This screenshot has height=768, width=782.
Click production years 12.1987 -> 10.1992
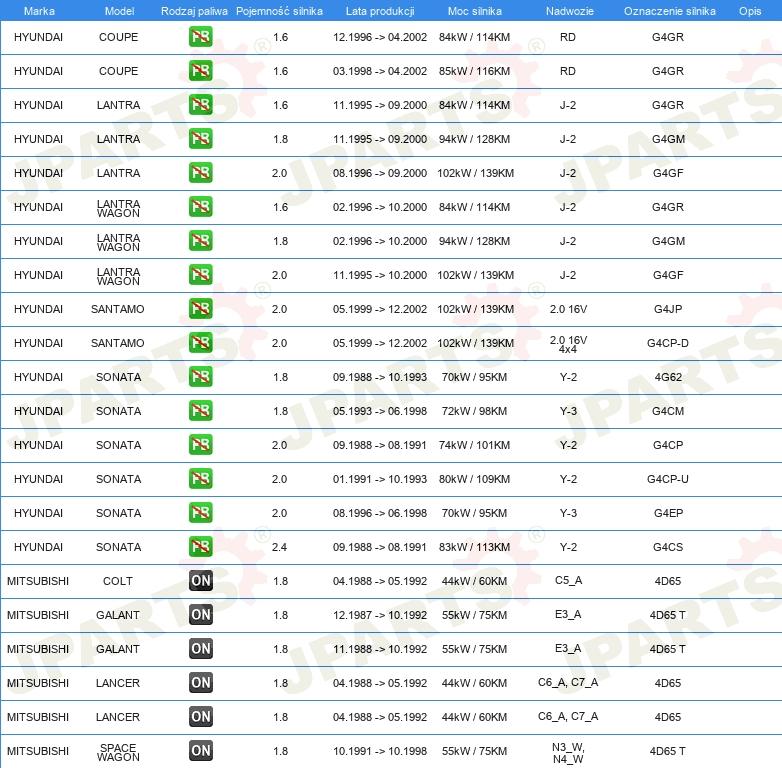coord(380,615)
